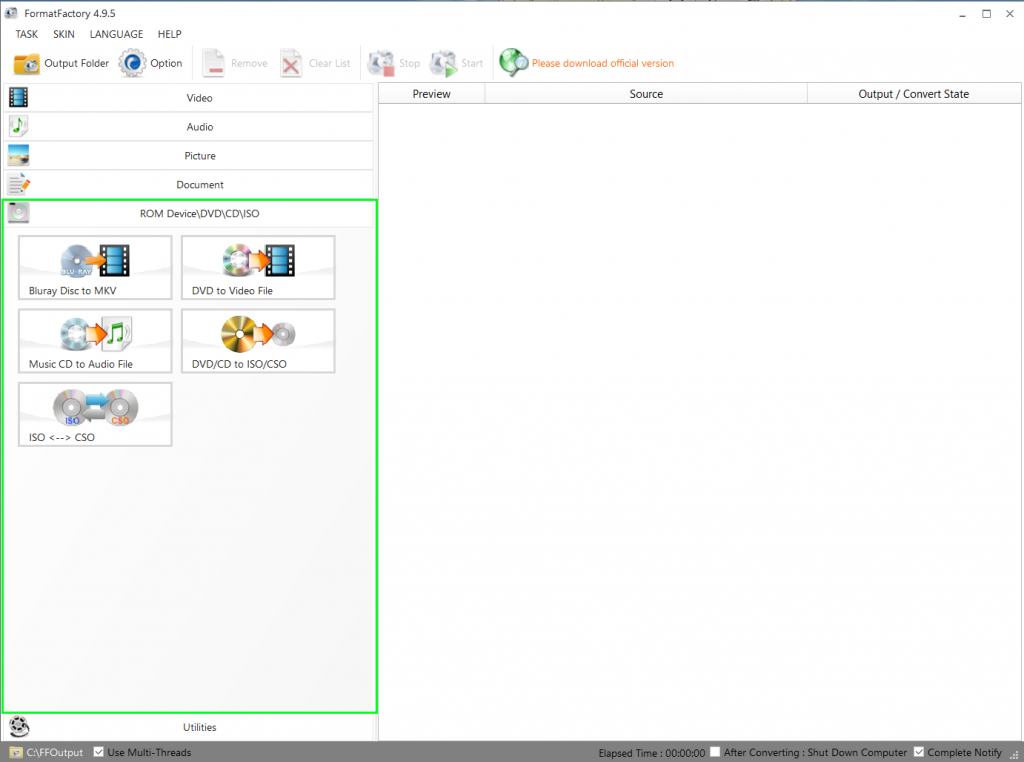The width and height of the screenshot is (1024, 762).
Task: Click the Source column header
Action: point(646,94)
